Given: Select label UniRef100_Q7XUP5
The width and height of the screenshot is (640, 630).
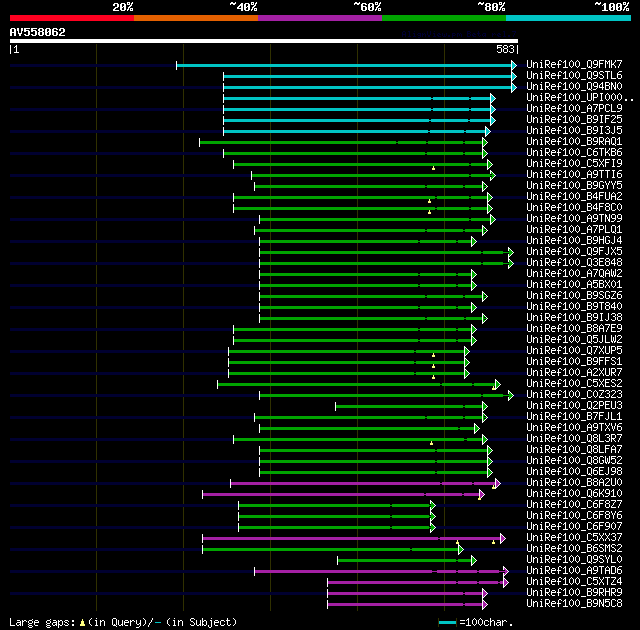Looking at the screenshot, I should point(574,350).
